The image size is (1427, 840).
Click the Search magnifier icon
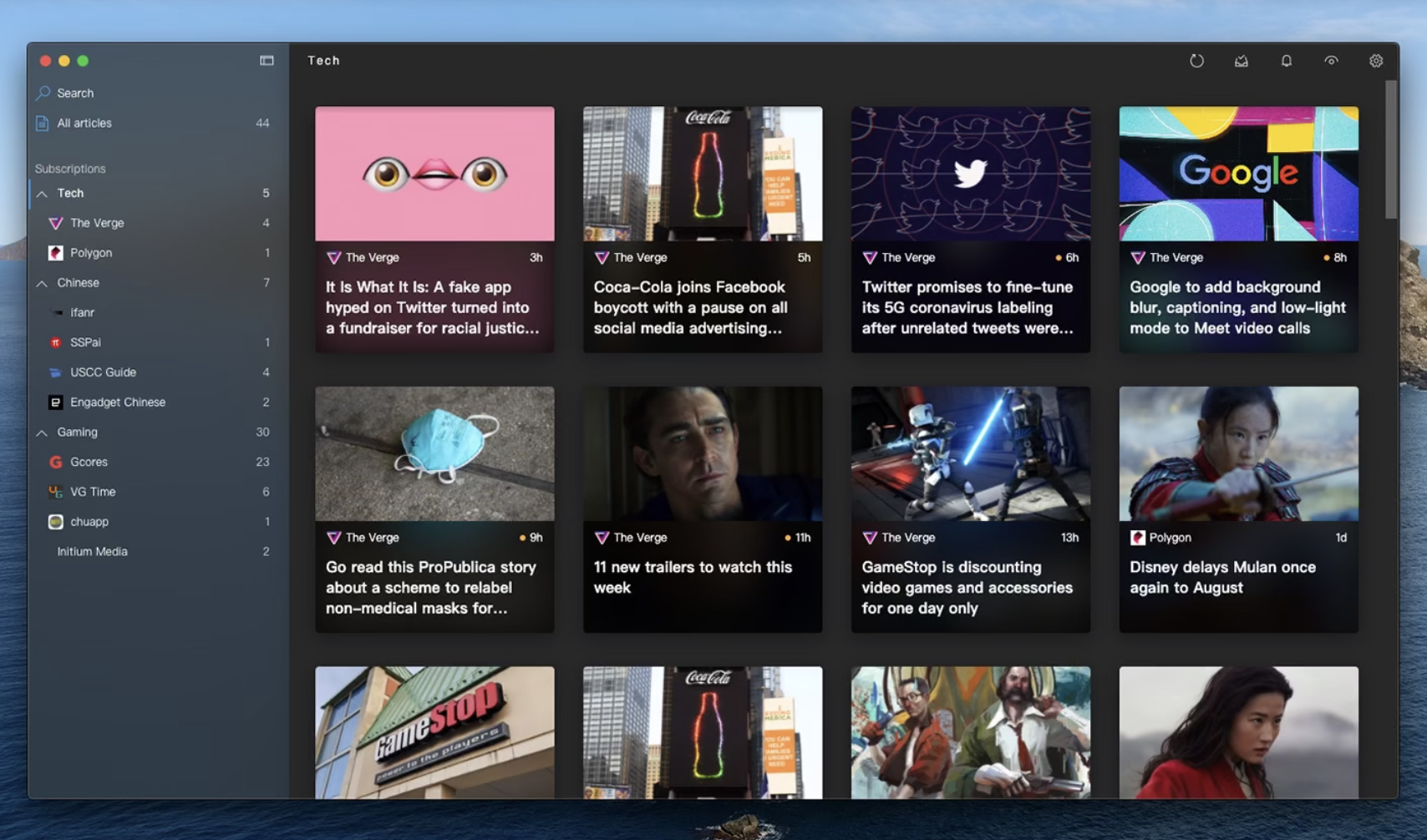pos(43,93)
